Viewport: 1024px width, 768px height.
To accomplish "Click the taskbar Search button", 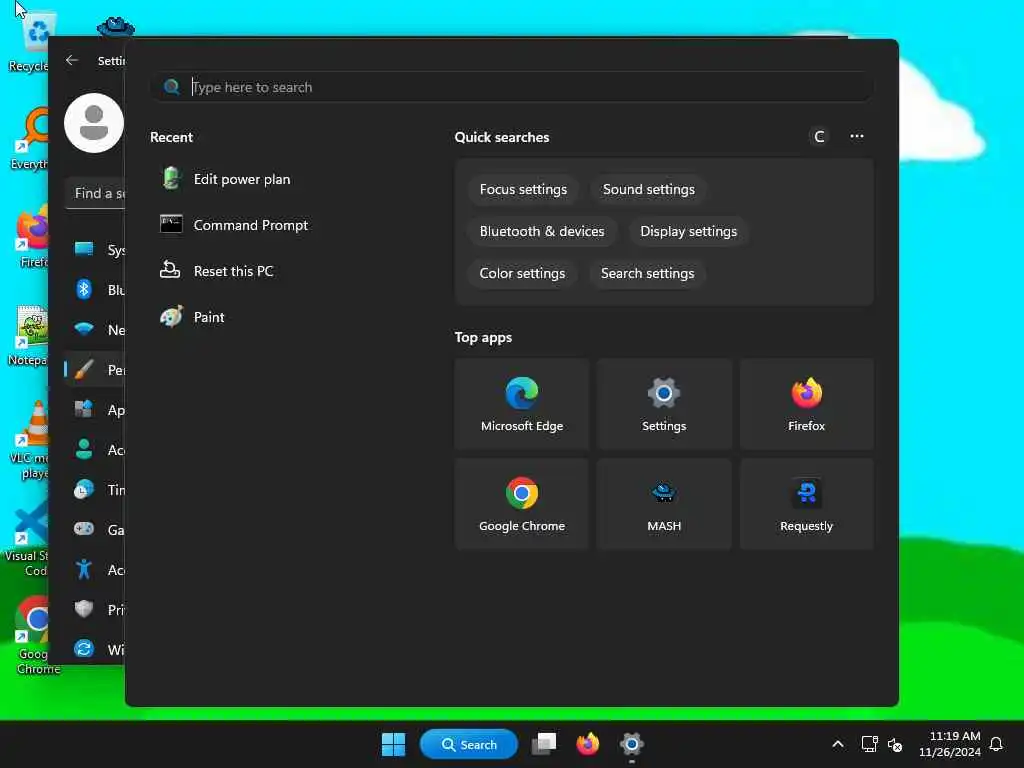I will point(469,744).
